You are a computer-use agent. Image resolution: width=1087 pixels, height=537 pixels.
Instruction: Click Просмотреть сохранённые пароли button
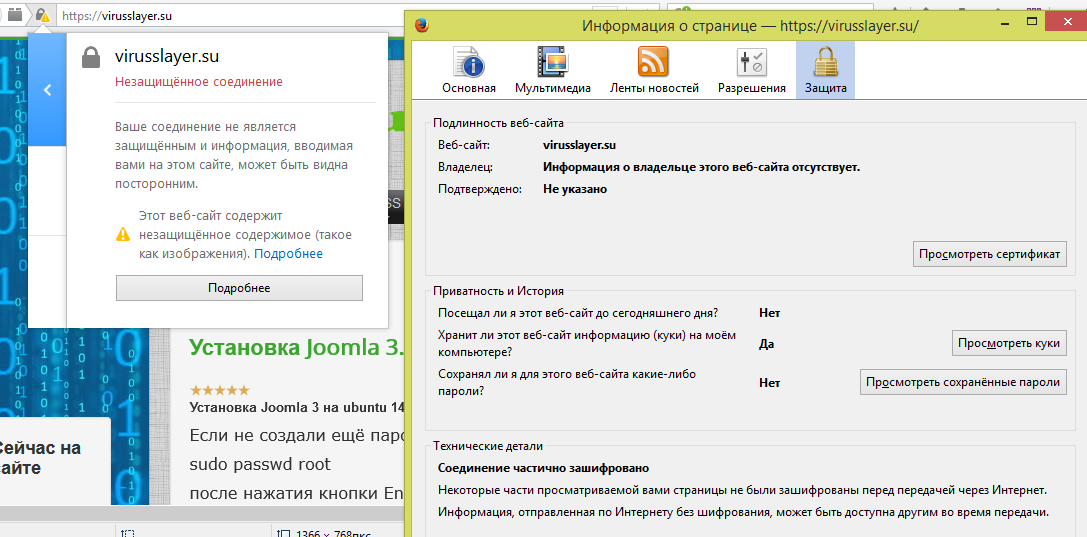point(963,382)
